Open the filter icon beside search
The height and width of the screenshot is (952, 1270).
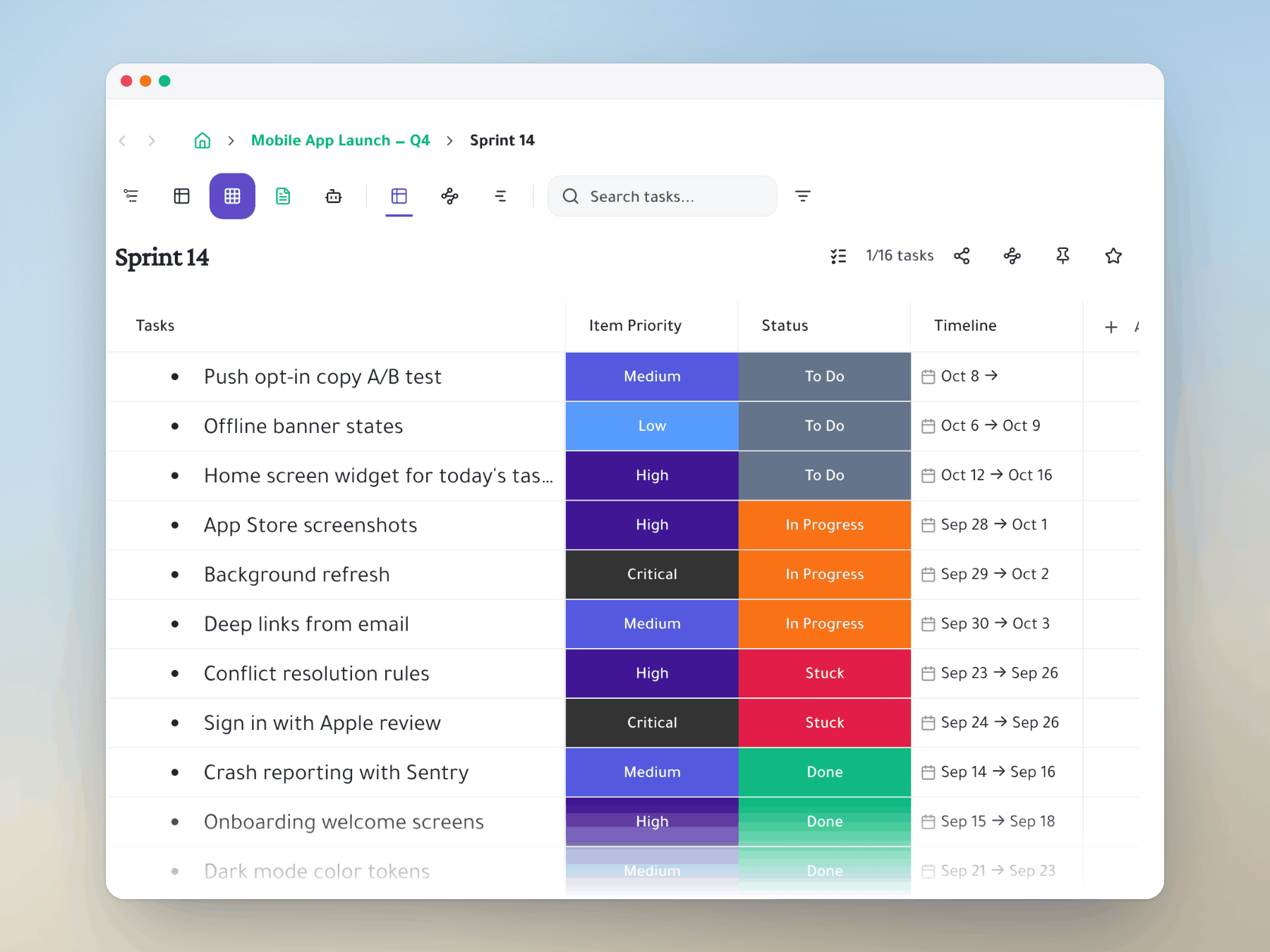click(803, 196)
